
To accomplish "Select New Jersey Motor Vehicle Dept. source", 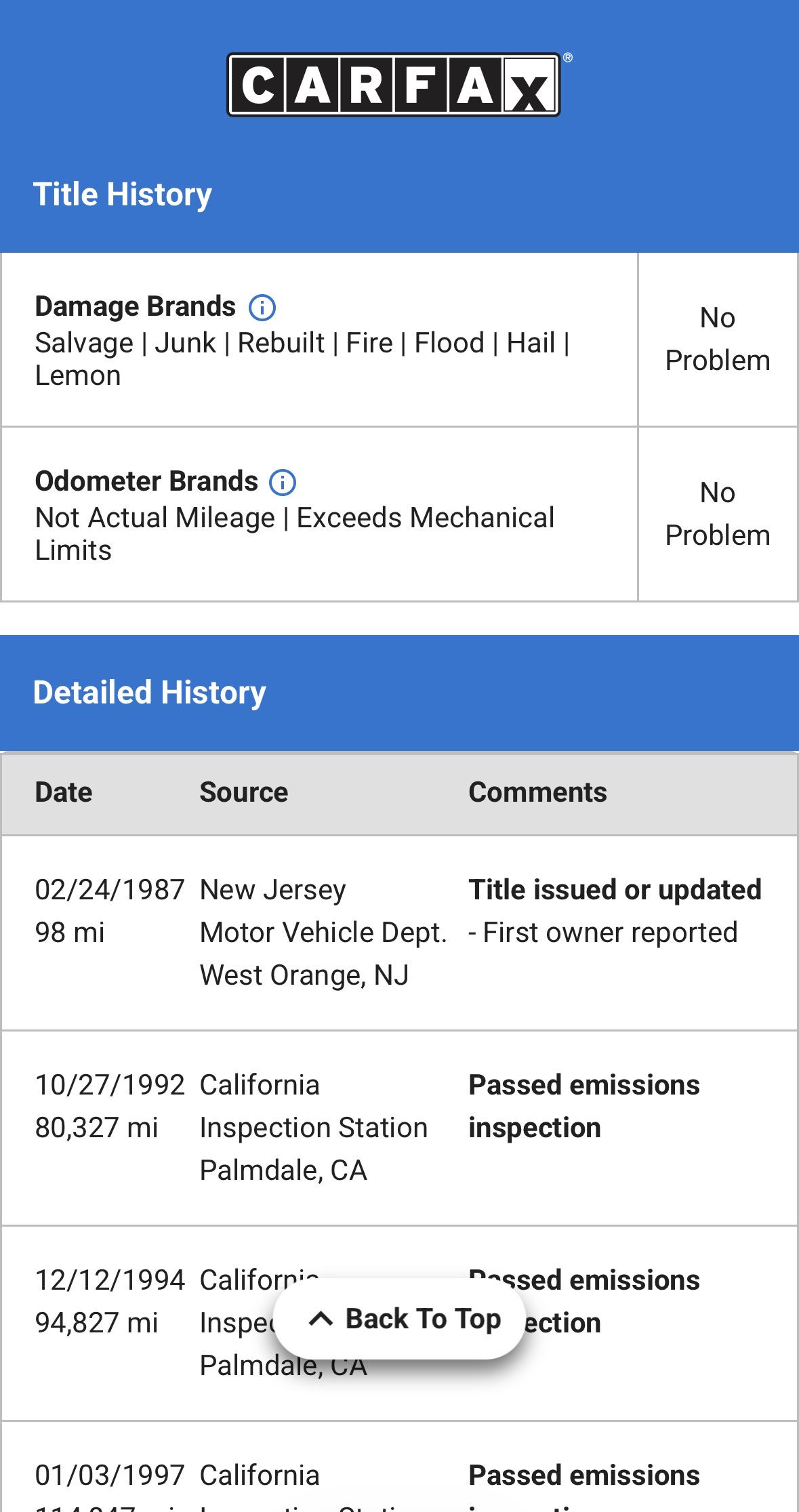I will click(x=323, y=932).
